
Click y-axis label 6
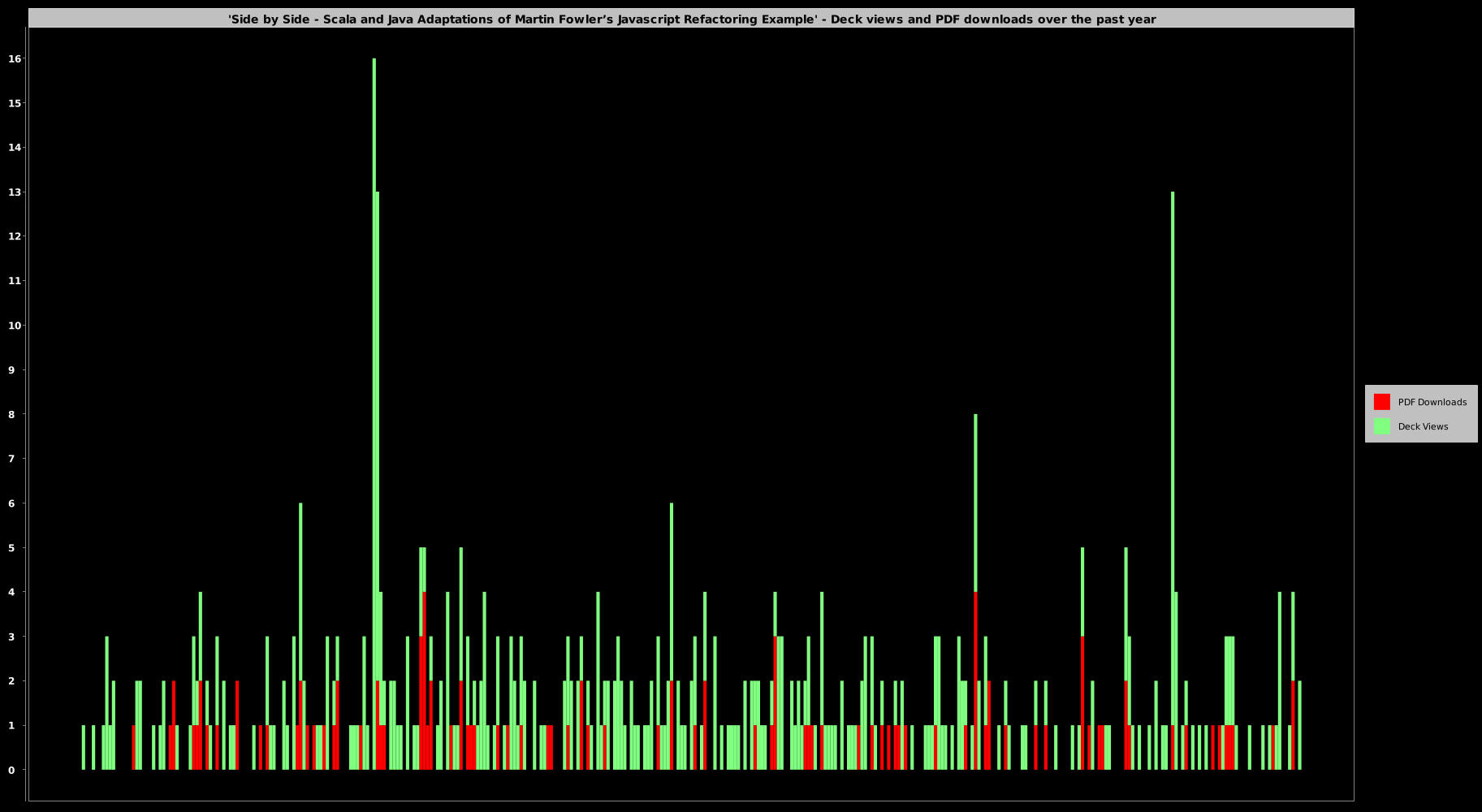(x=11, y=503)
